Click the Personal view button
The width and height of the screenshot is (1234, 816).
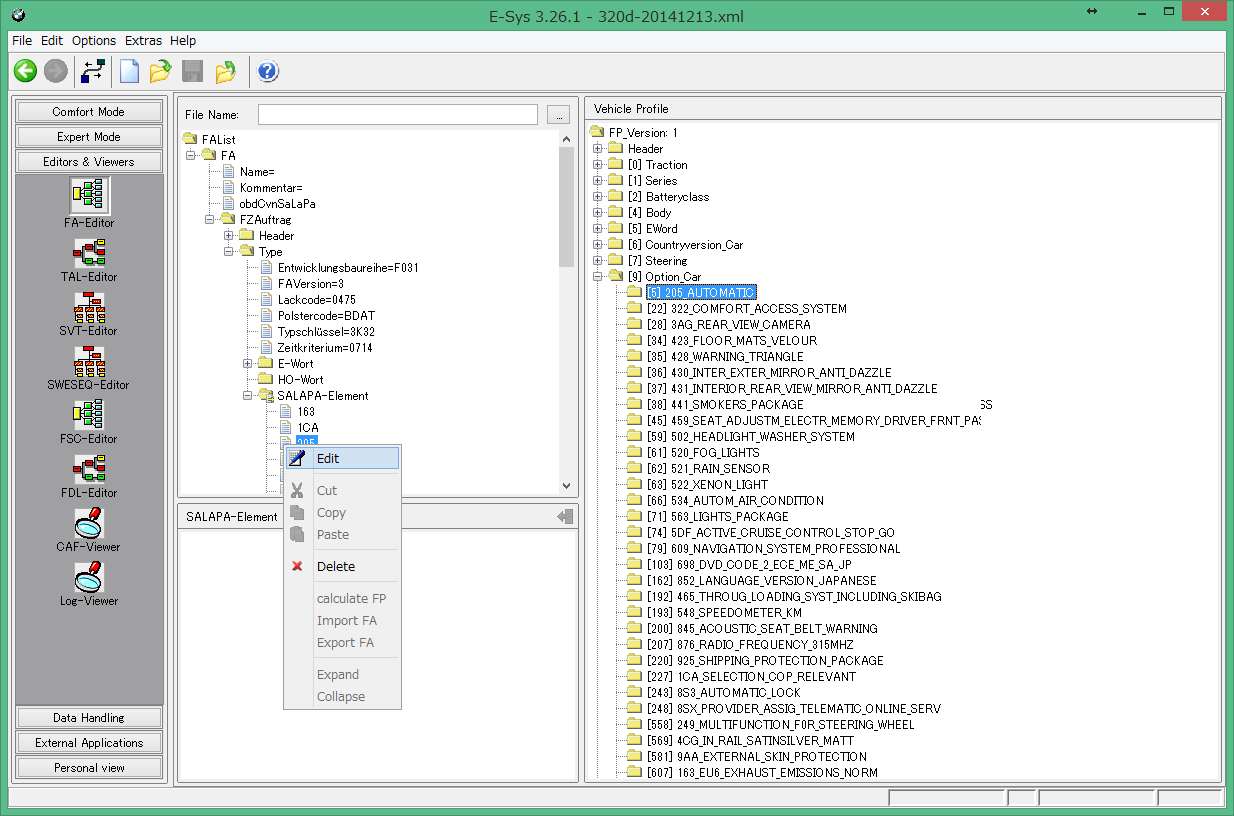point(89,768)
